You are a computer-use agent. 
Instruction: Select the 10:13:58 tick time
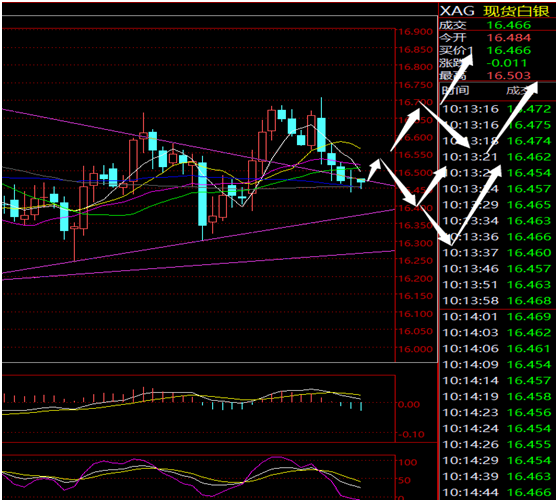tap(470, 301)
